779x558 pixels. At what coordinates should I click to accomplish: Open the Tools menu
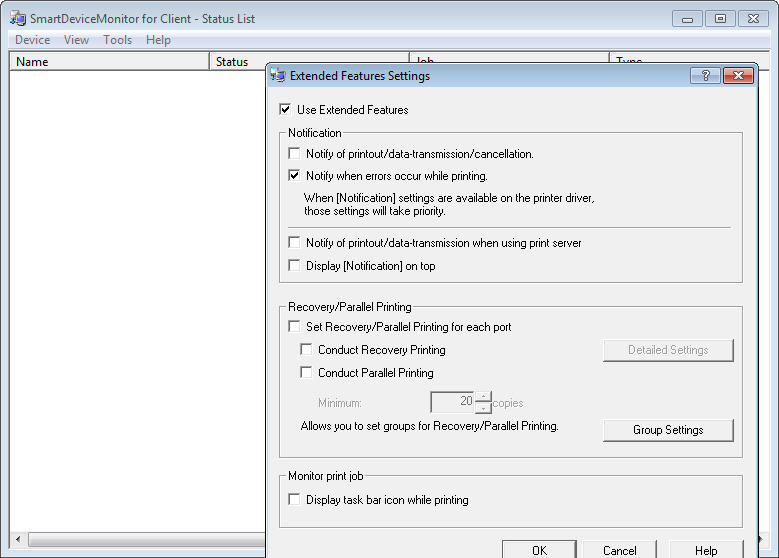pyautogui.click(x=118, y=40)
